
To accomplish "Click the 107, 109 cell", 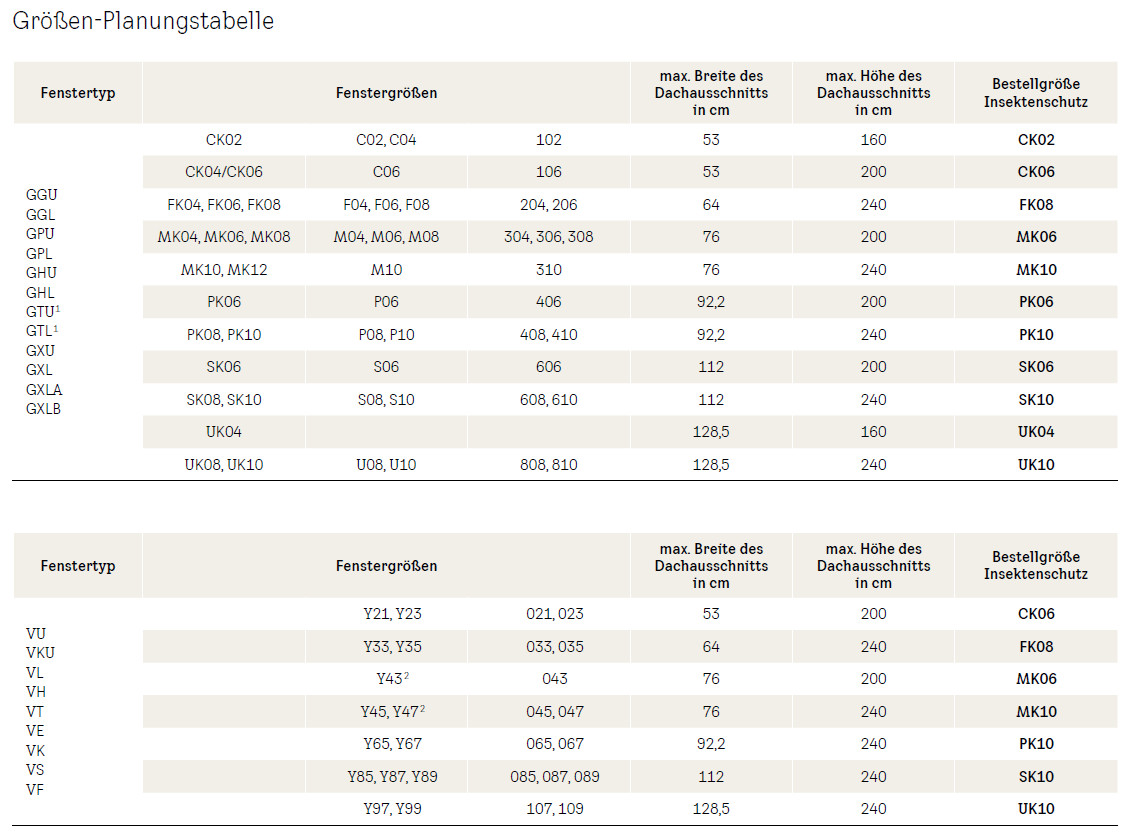I will coord(554,808).
